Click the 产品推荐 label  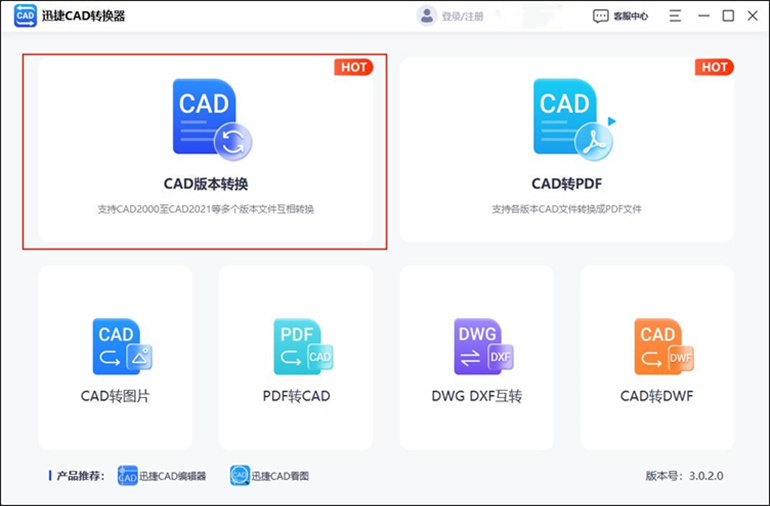coord(81,476)
